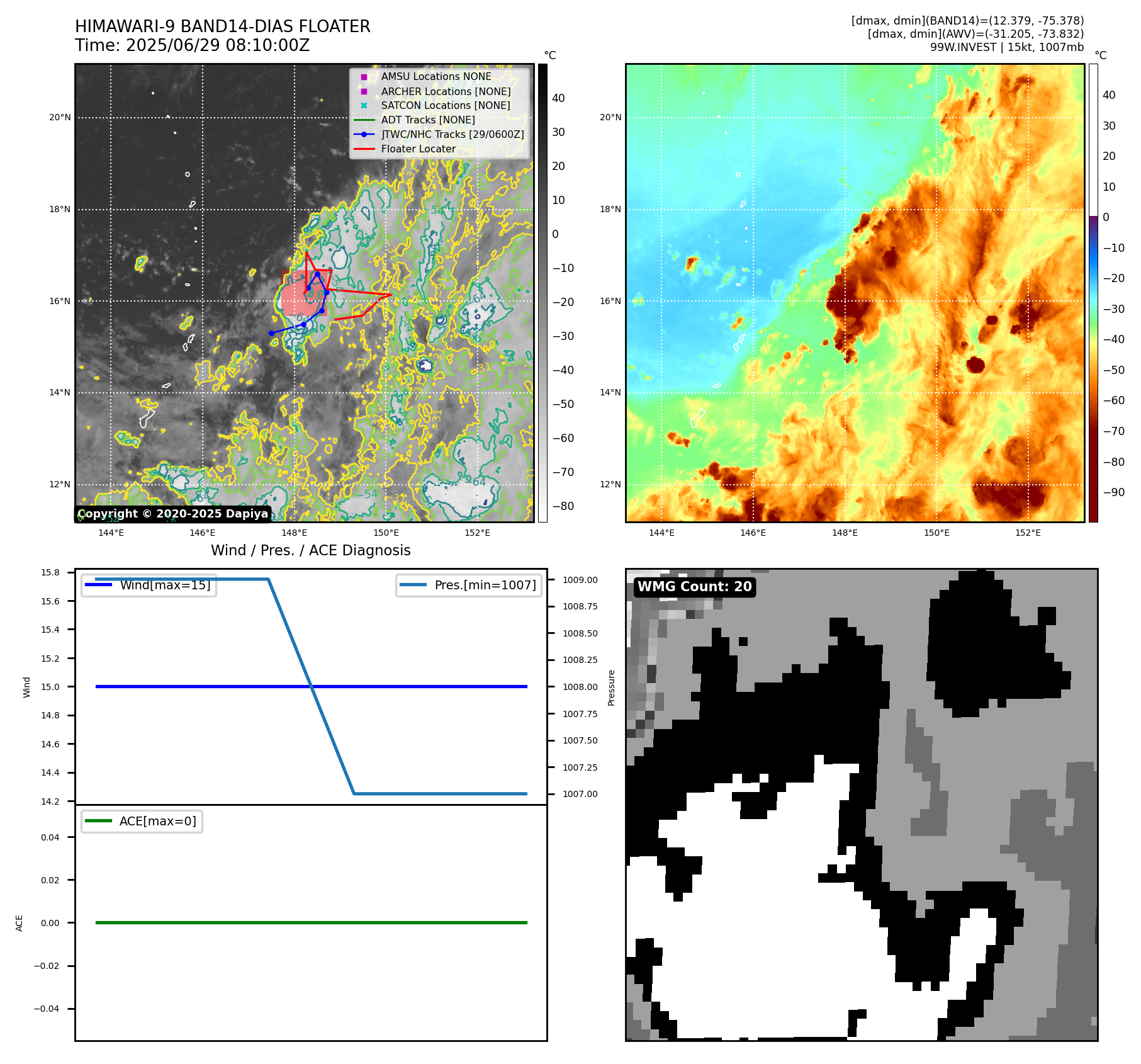Click the red line sample for Floater Locater

(364, 149)
